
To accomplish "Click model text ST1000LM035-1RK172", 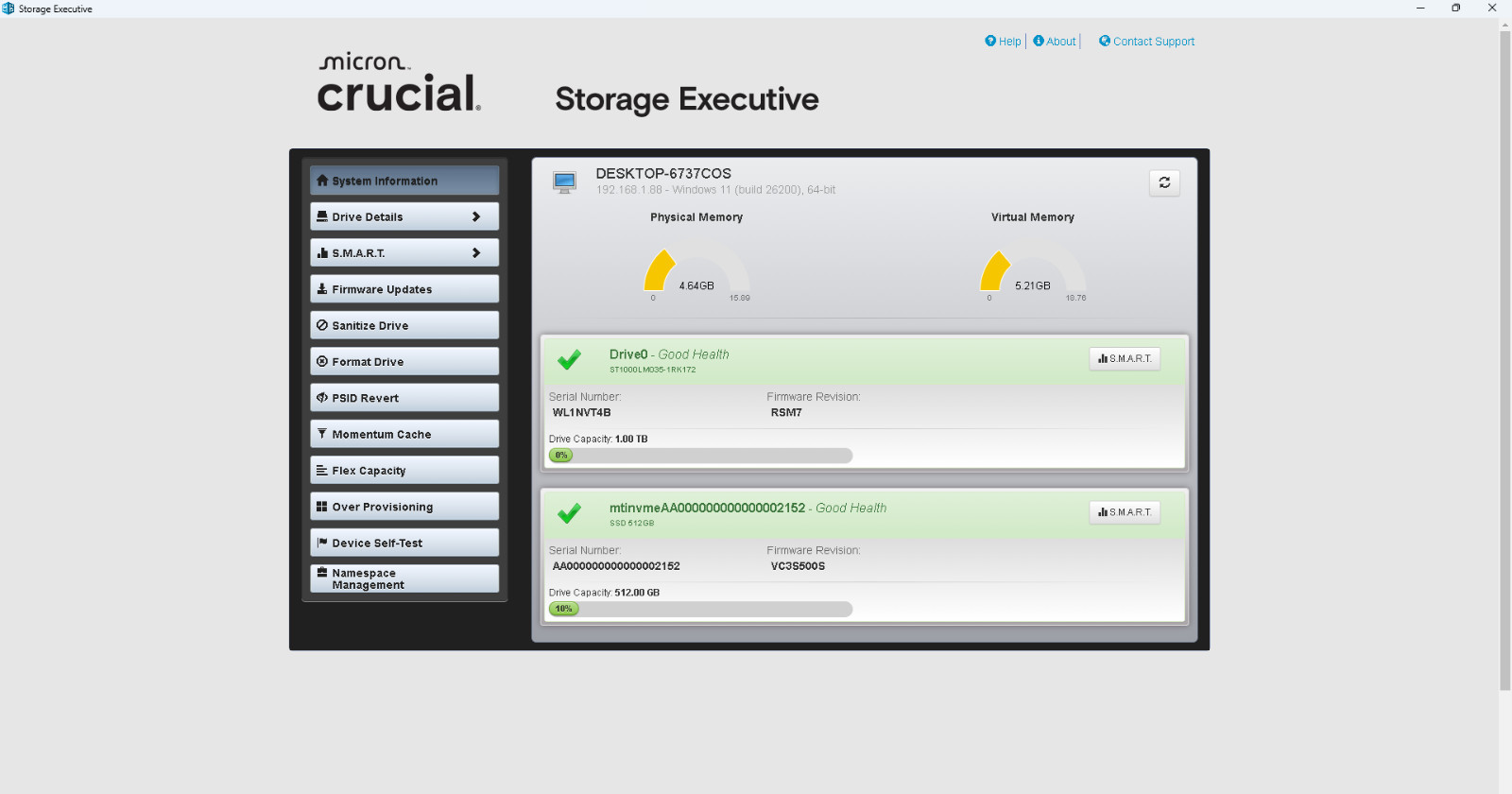I will click(x=652, y=370).
